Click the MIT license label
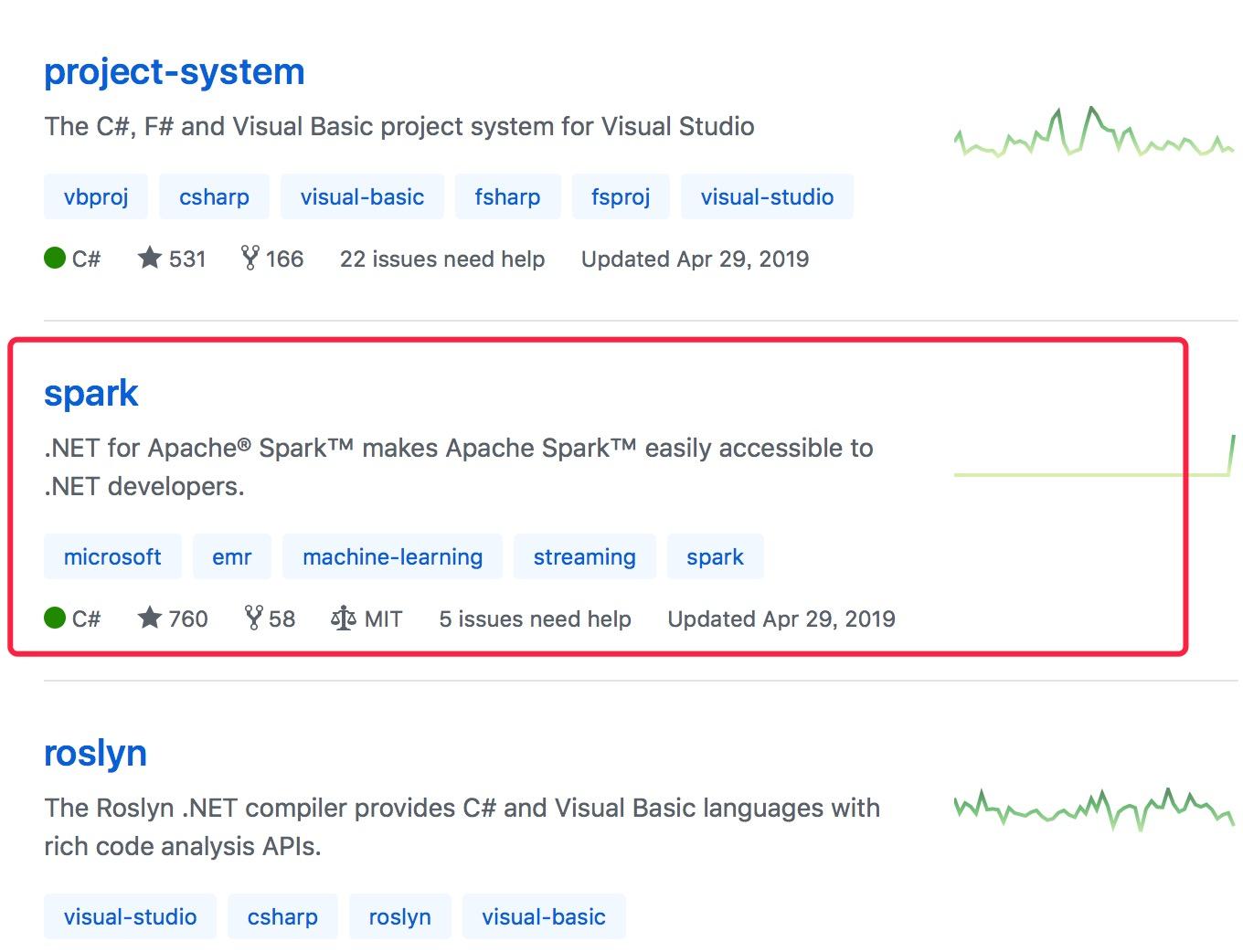Screen dimensions: 1243x952 point(383,619)
